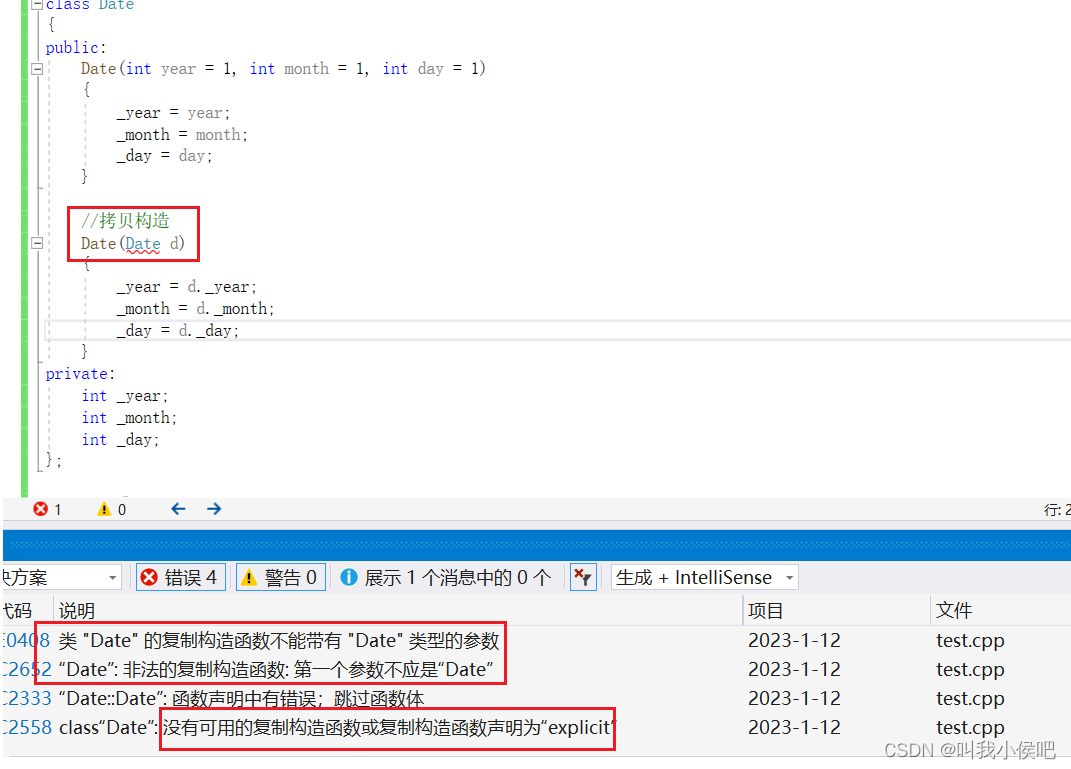
Task: Click the line _day = d._day;
Action: (178, 331)
